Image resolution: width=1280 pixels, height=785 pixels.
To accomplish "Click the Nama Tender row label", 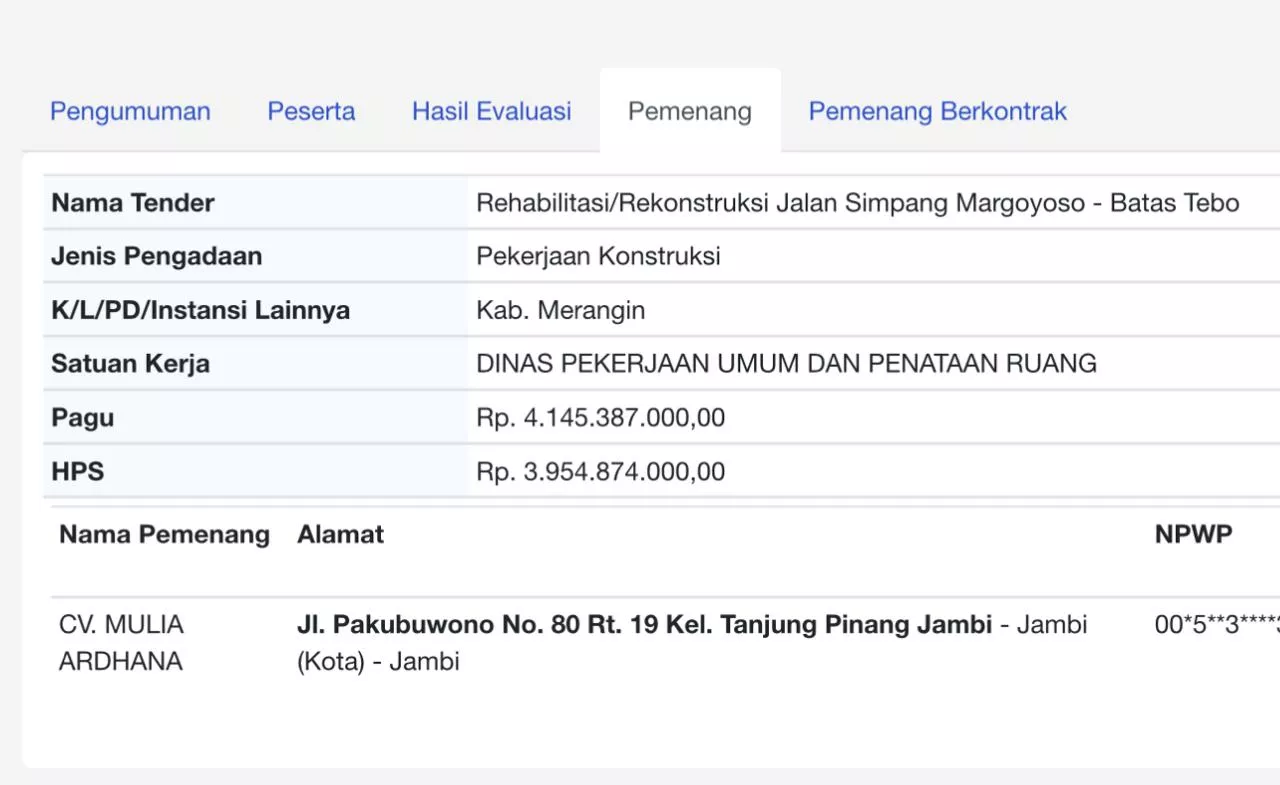I will point(133,203).
